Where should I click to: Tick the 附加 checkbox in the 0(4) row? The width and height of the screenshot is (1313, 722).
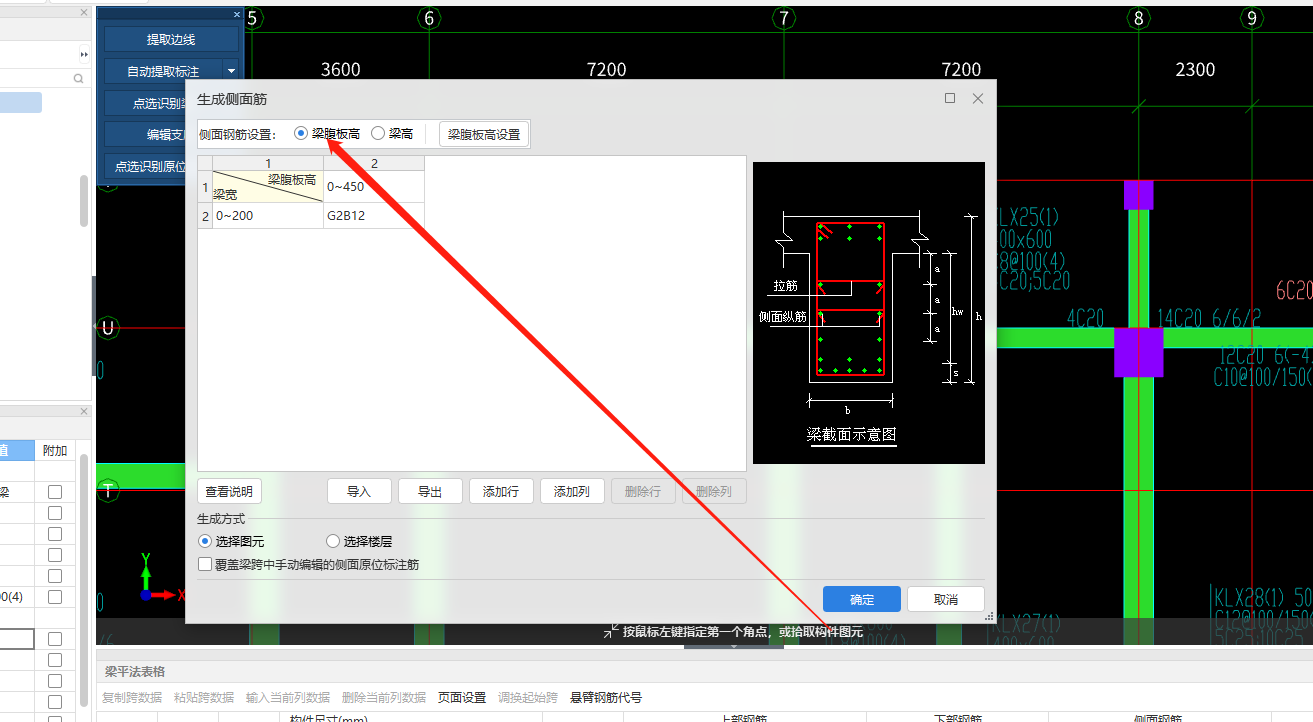point(55,597)
